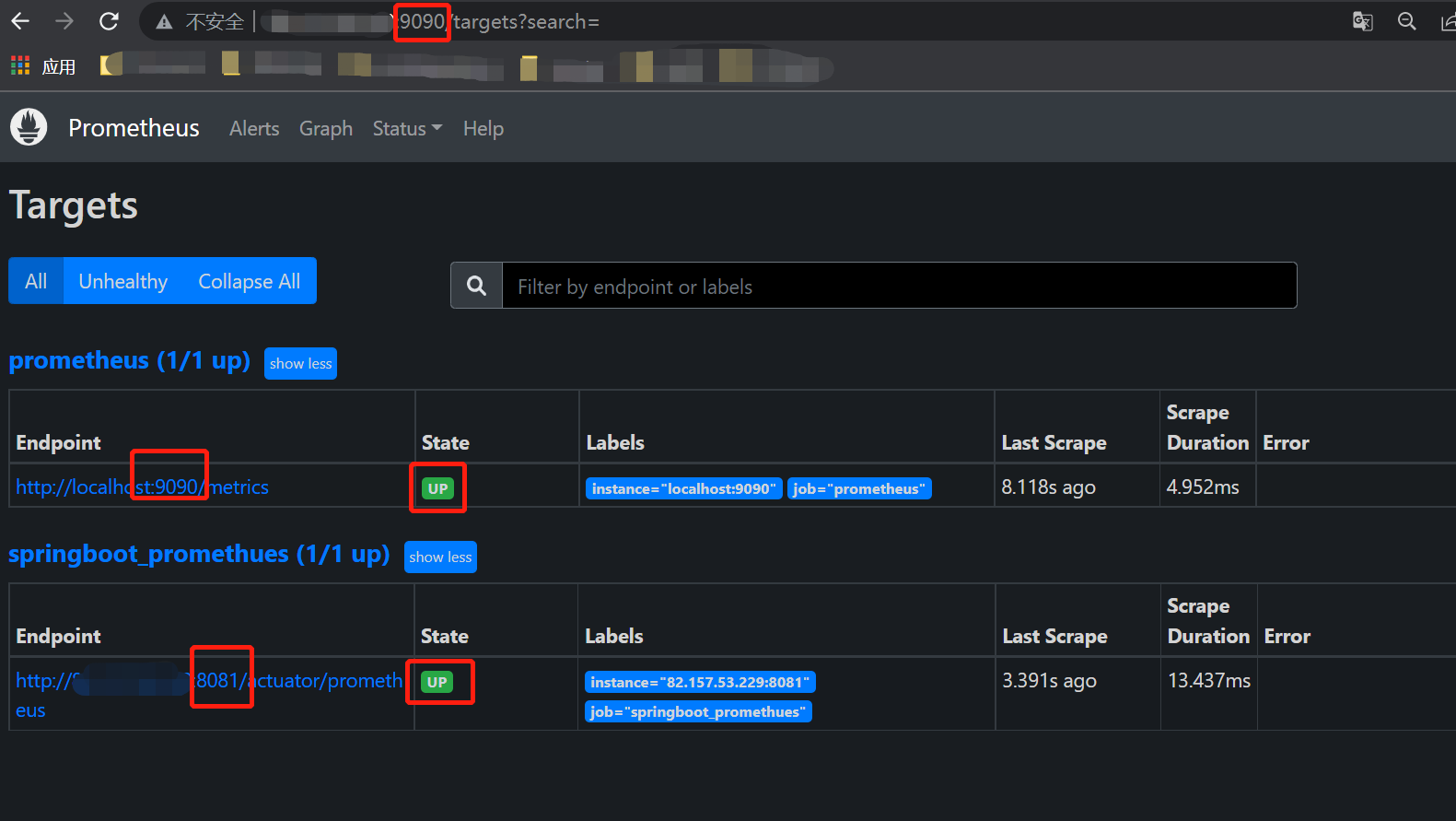Reload the page with refresh icon
The image size is (1456, 821).
click(x=109, y=20)
